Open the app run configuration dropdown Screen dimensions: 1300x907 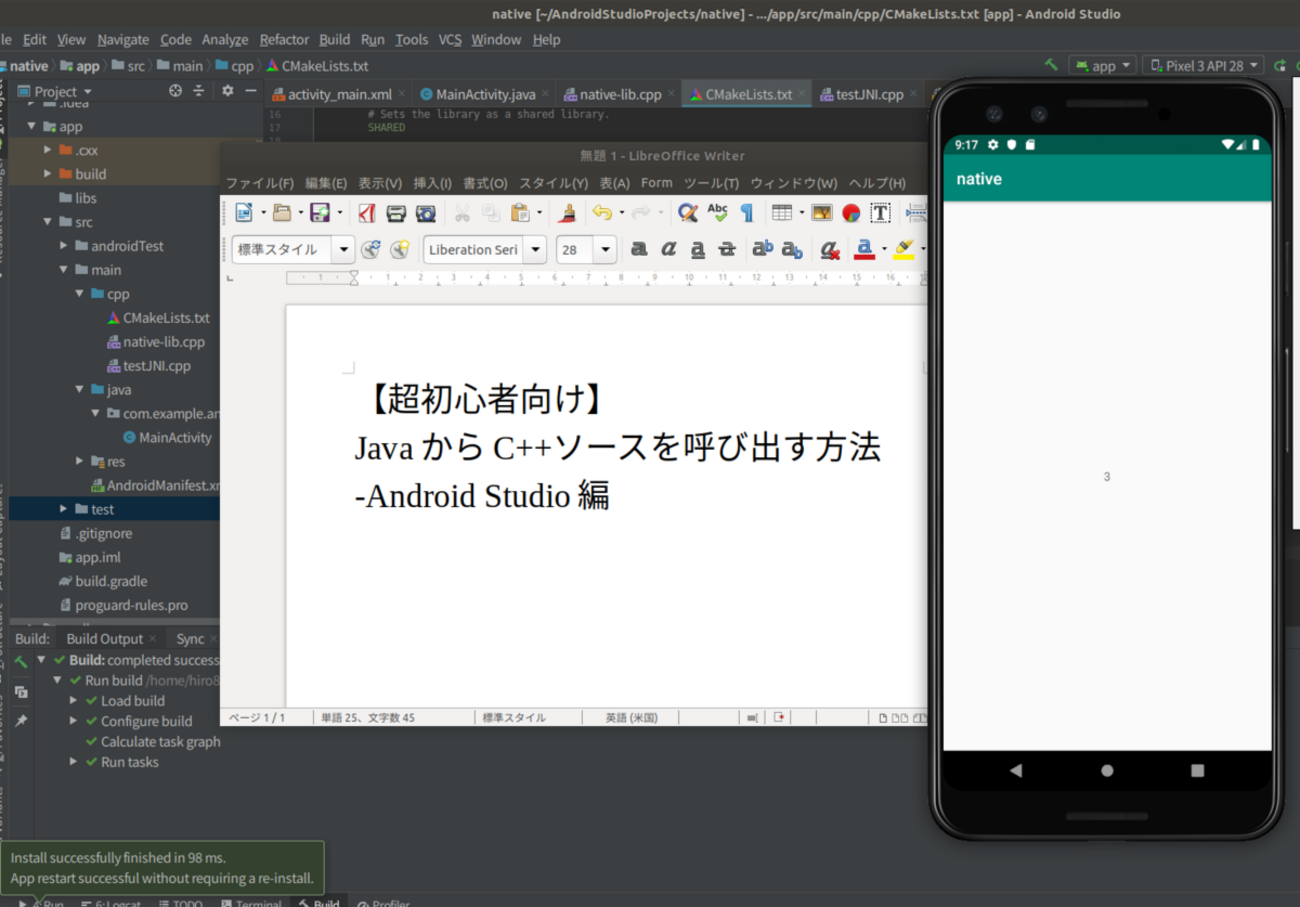coord(1103,65)
